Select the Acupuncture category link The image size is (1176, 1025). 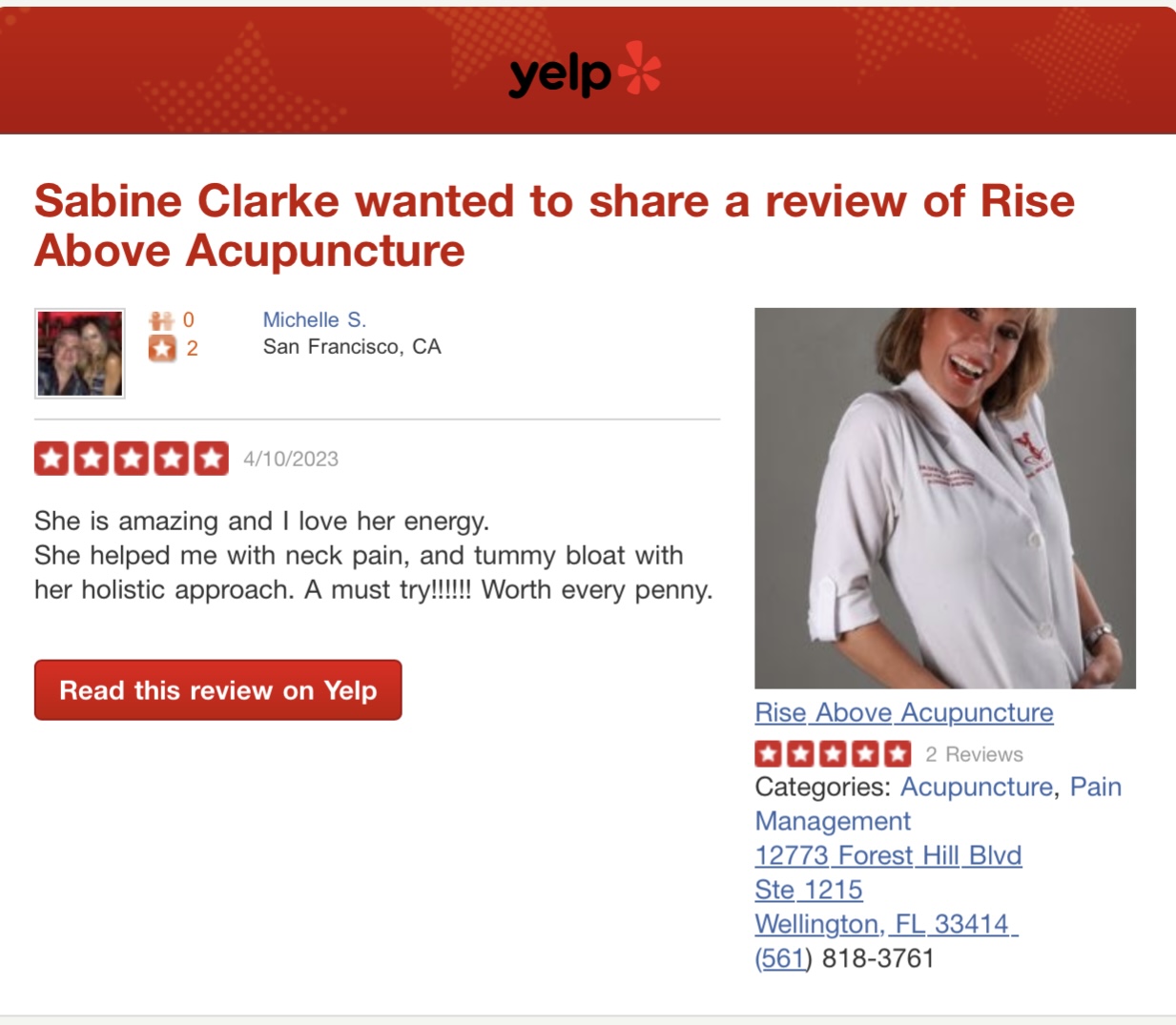(976, 788)
